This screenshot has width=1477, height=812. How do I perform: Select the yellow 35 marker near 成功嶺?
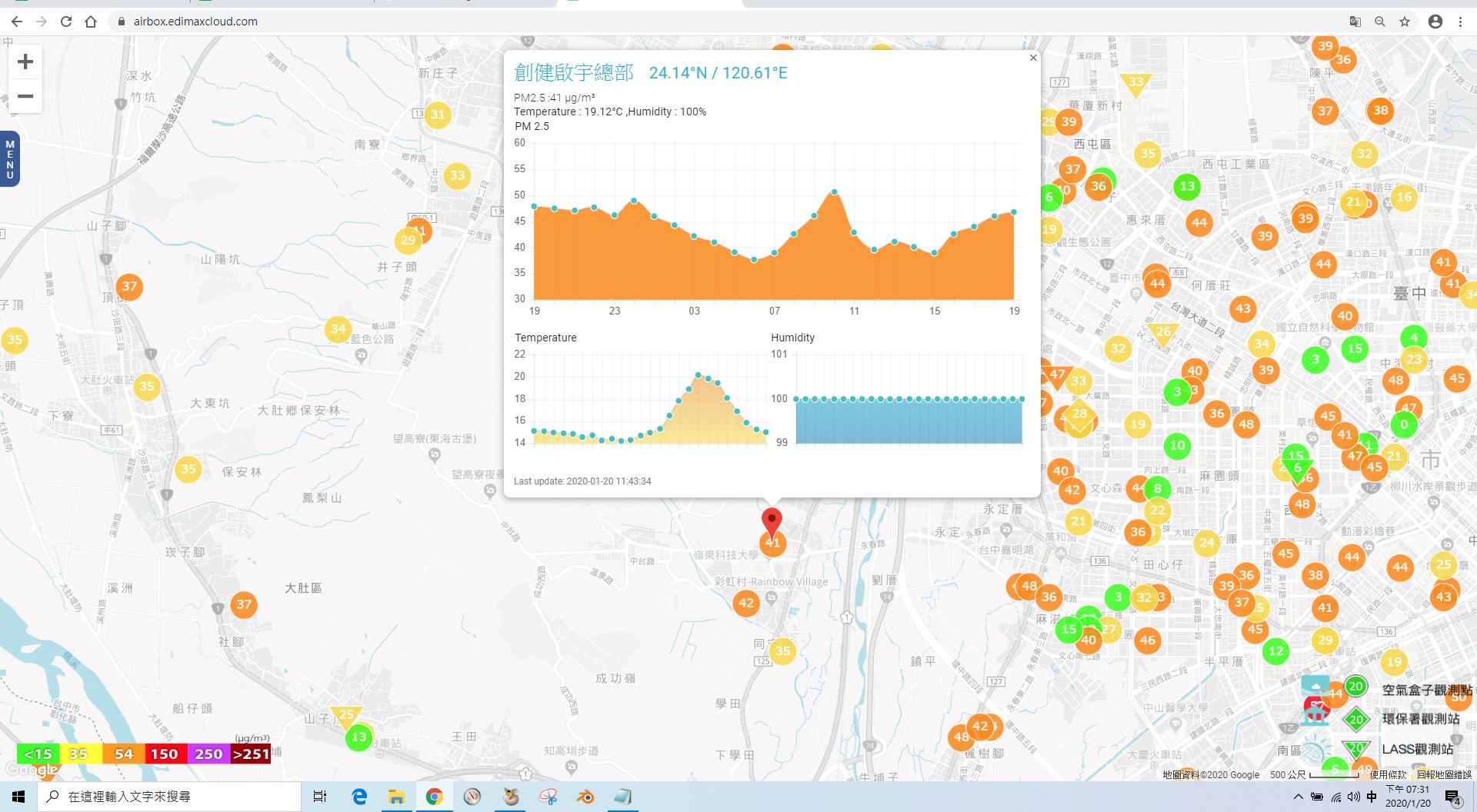coord(782,651)
